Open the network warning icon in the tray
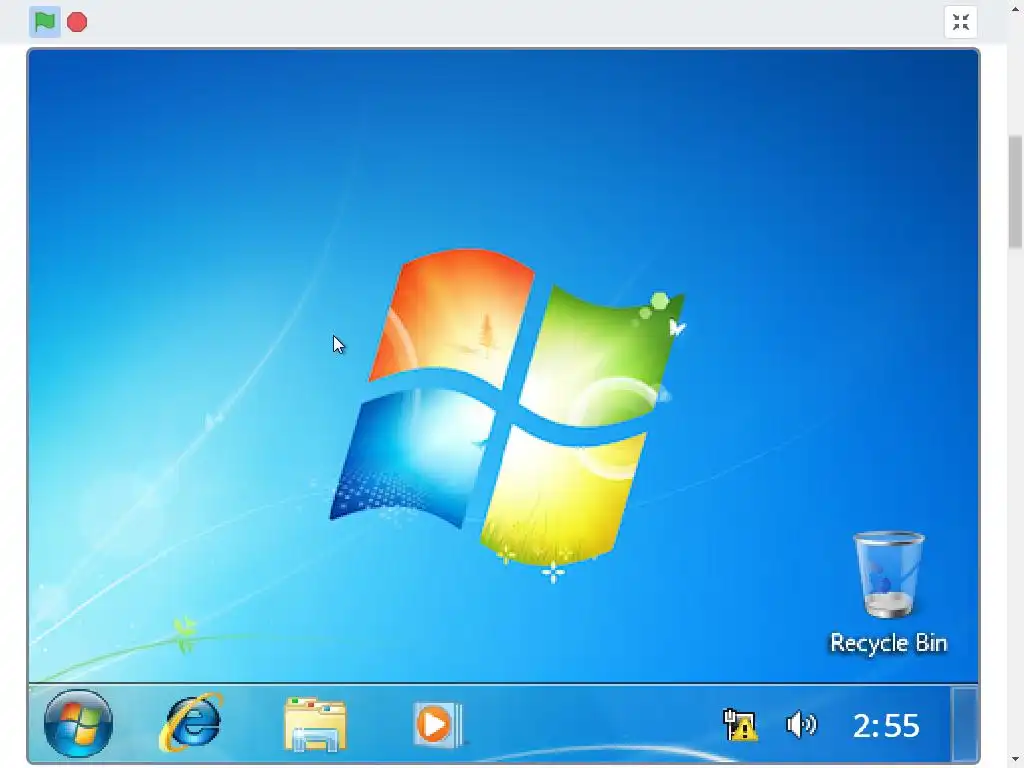The height and width of the screenshot is (768, 1024). (x=740, y=725)
